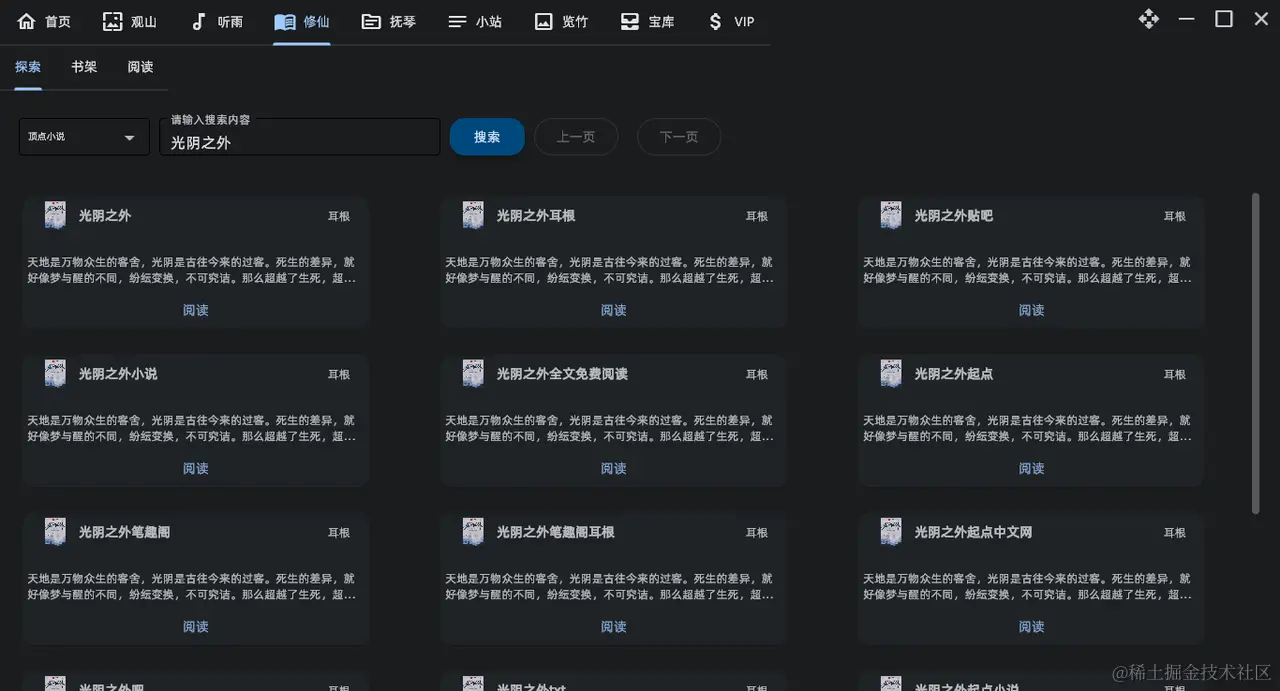Image resolution: width=1280 pixels, height=691 pixels.
Task: Click the image icon for 观山
Action: (x=112, y=21)
